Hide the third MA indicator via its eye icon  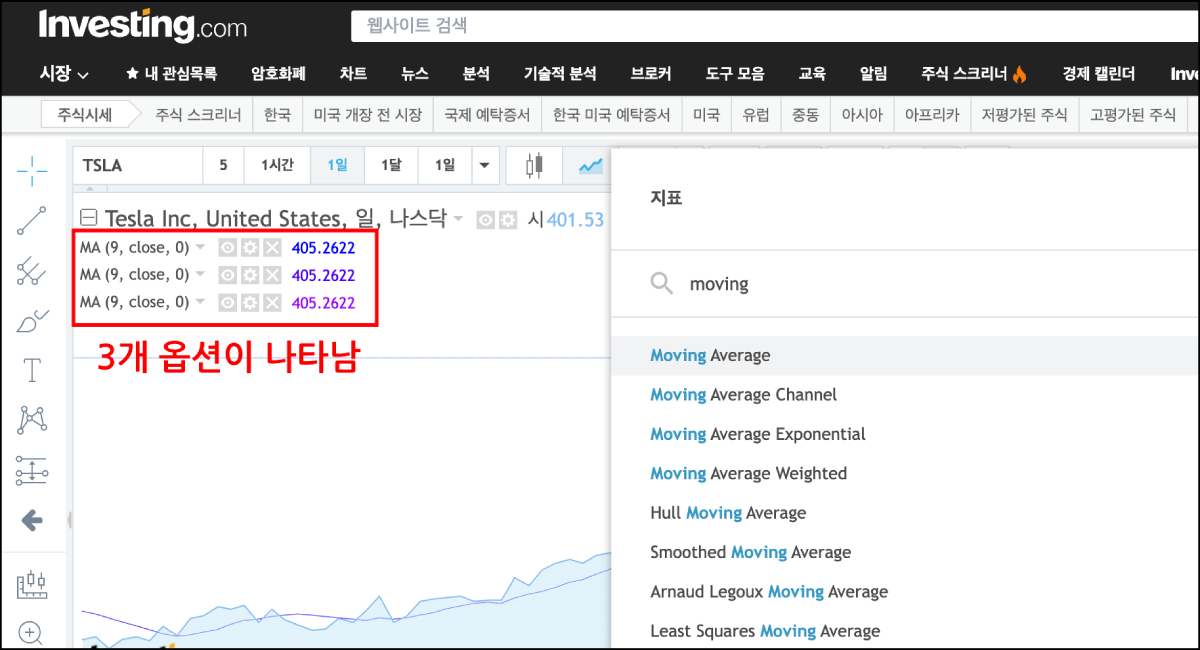(227, 301)
